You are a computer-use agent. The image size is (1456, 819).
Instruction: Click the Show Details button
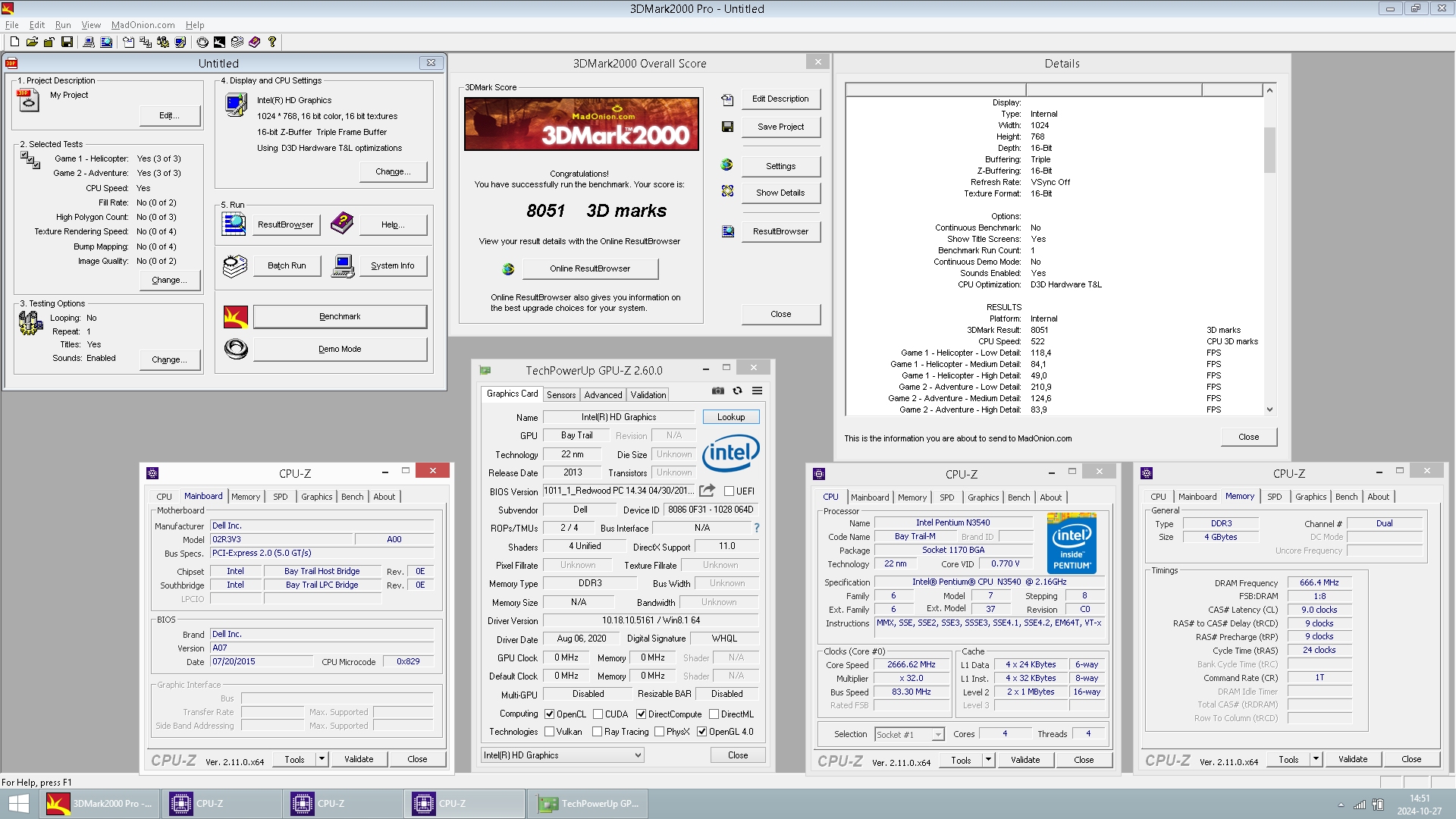[780, 193]
